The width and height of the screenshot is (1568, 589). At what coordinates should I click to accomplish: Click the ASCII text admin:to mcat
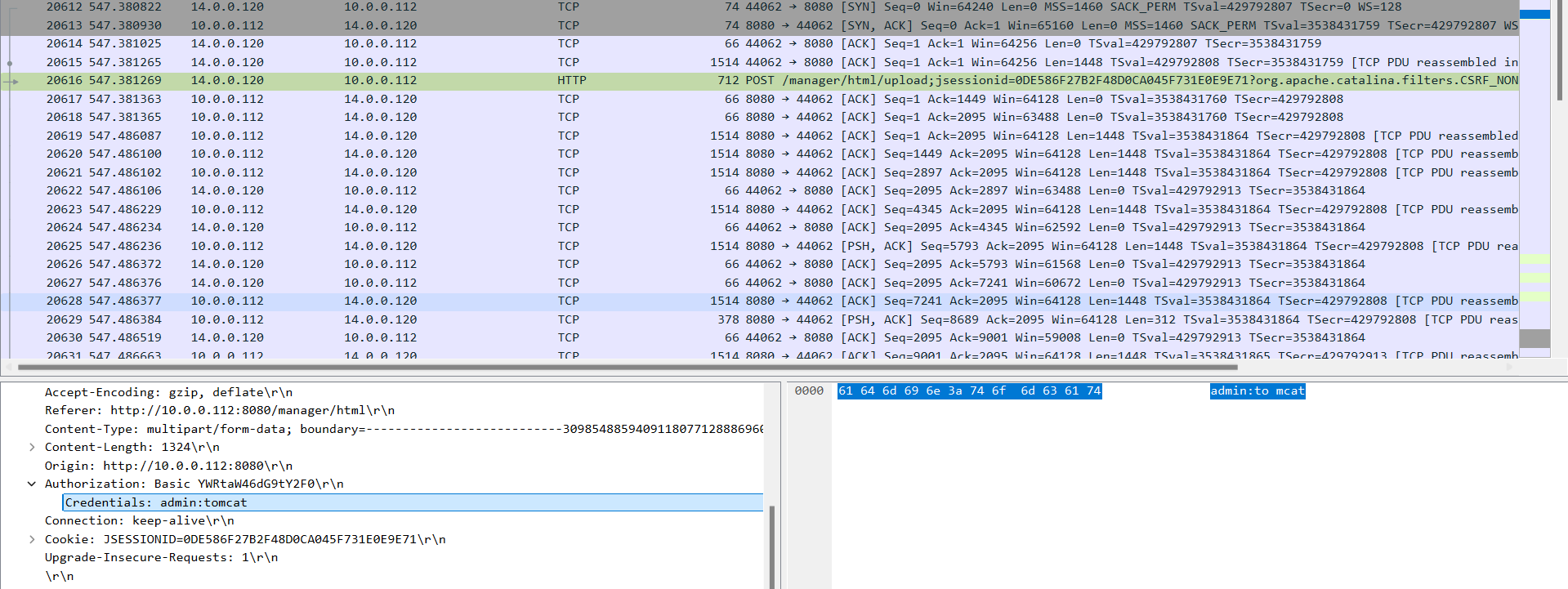pos(1258,391)
